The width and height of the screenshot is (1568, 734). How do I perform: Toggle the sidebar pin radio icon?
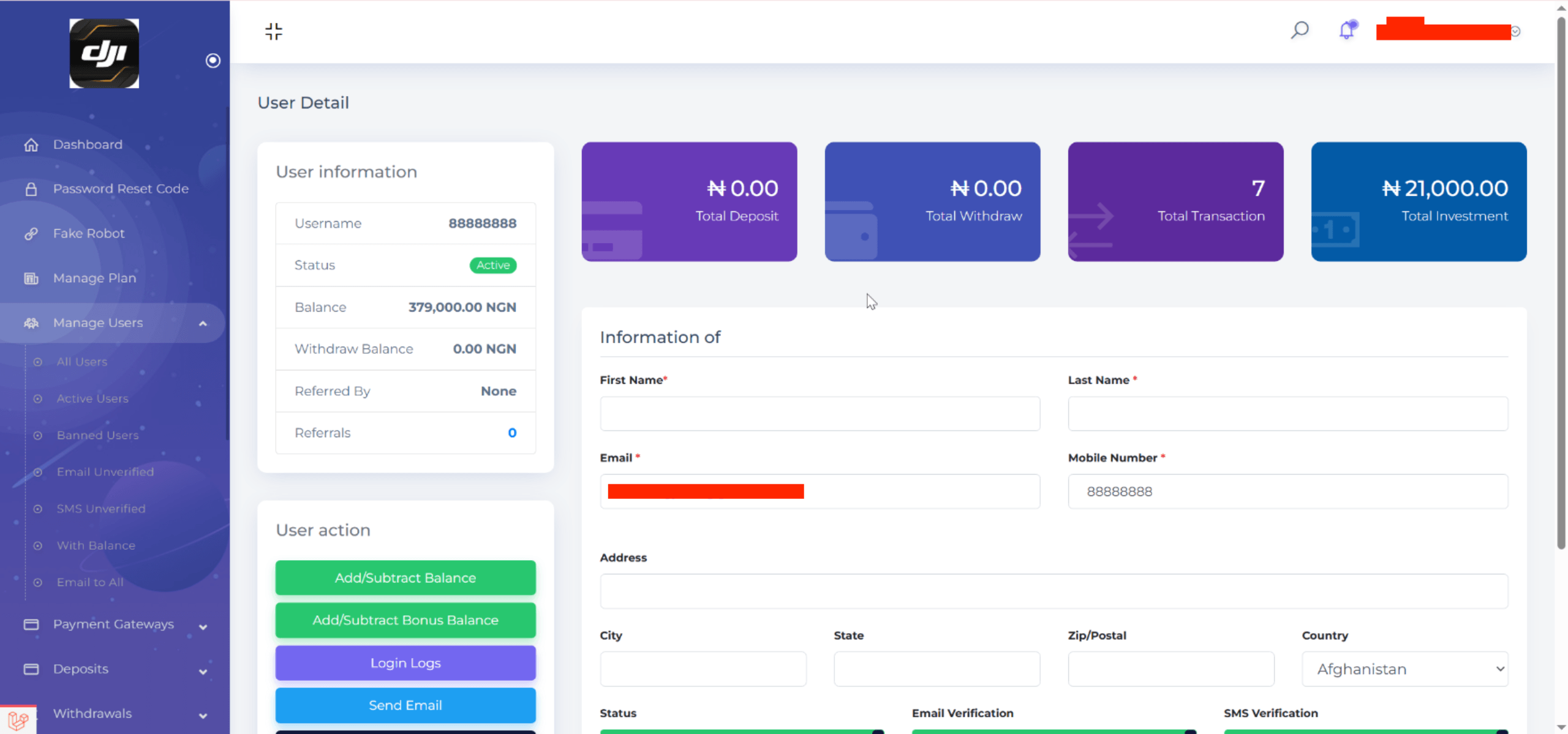point(213,61)
